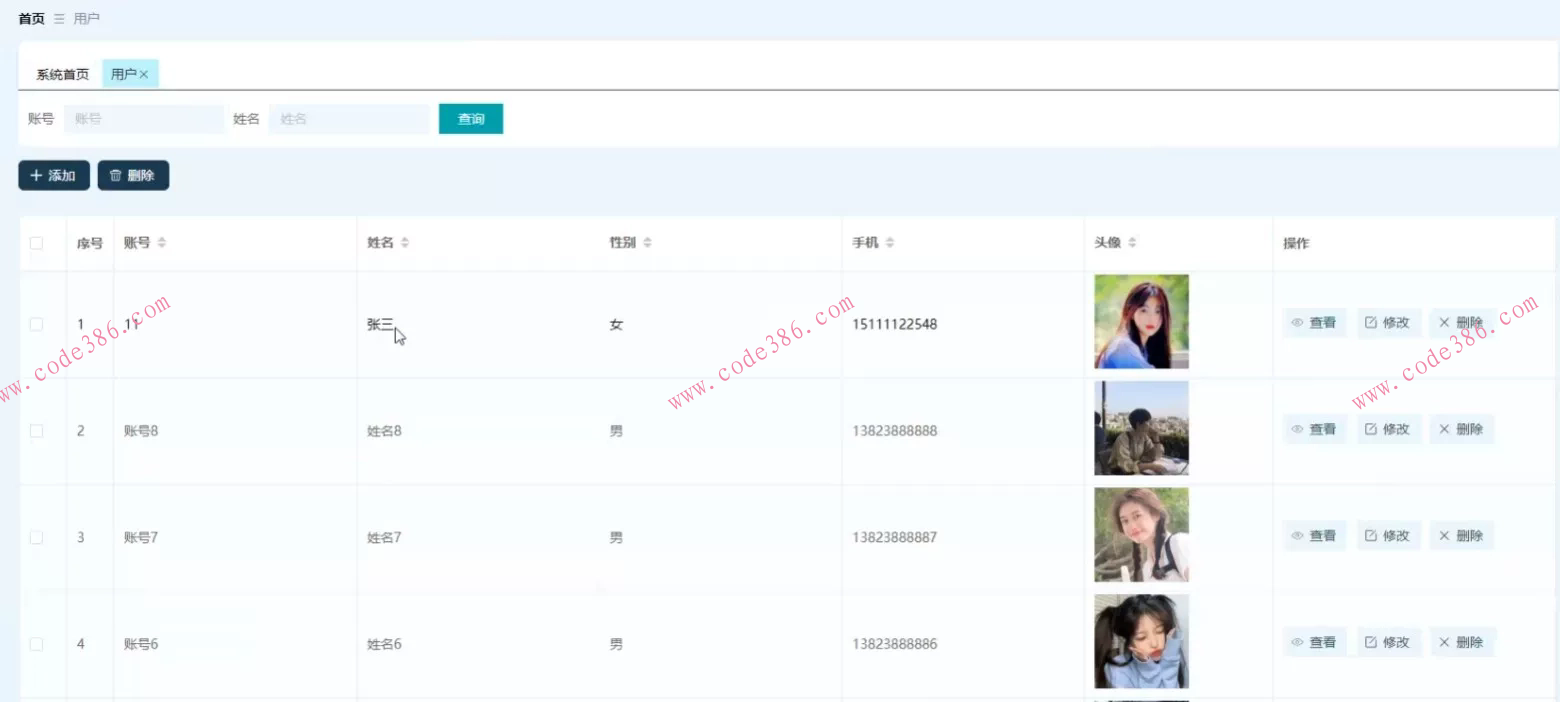
Task: Click the phone number 13823888887
Action: pyautogui.click(x=895, y=537)
